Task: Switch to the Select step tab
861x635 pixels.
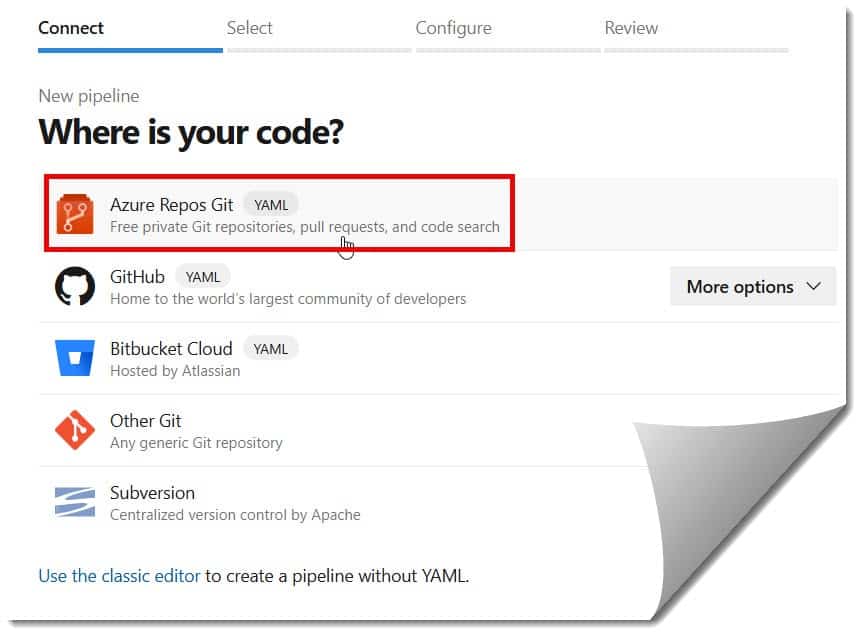Action: pyautogui.click(x=249, y=28)
